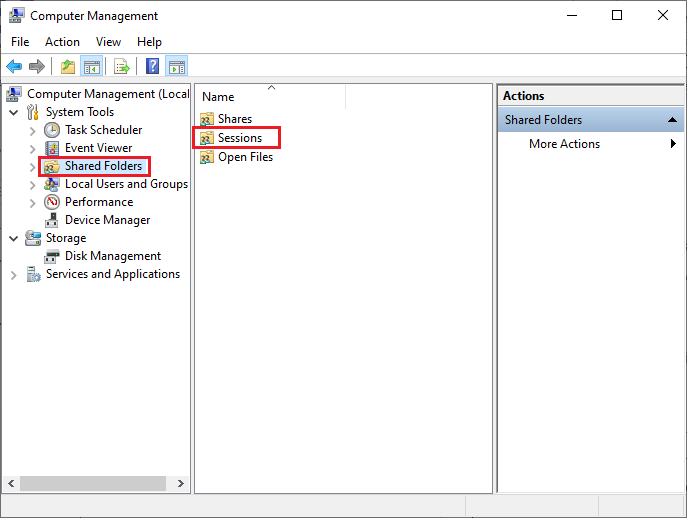This screenshot has height=518, width=687.
Task: Click the tree scrollbar left arrow
Action: point(11,484)
